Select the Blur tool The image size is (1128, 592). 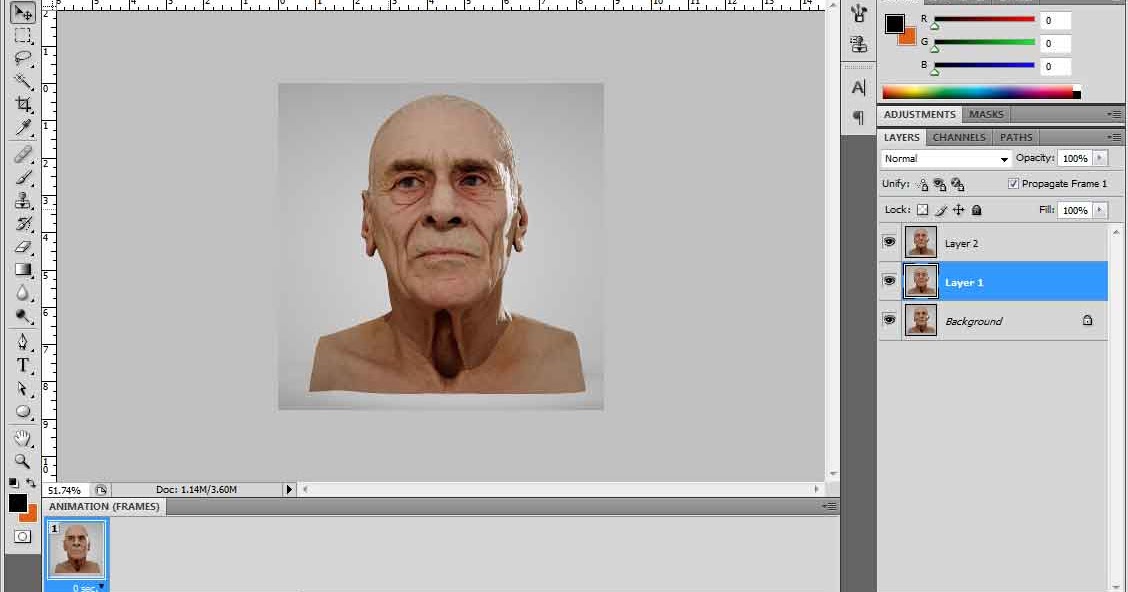[x=23, y=293]
